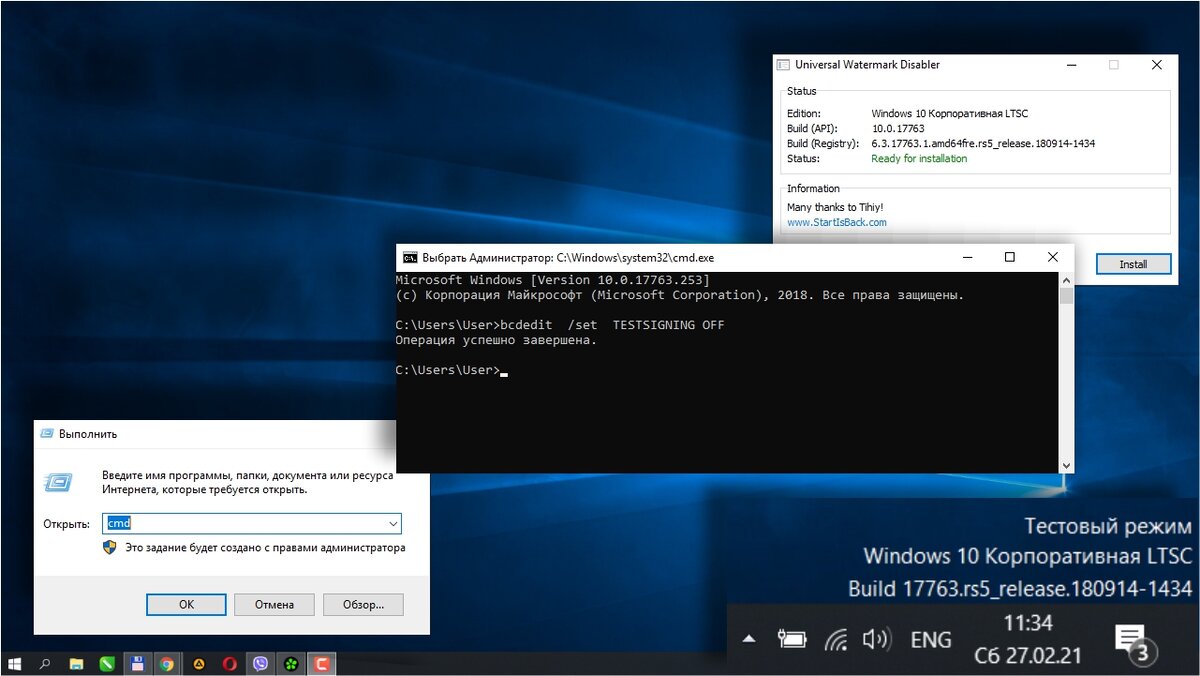Click Edition value in Watermark Disabler window

coord(949,113)
